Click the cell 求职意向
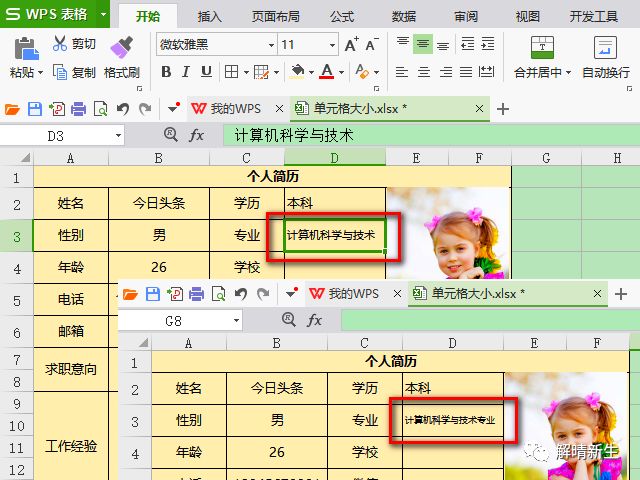640x480 pixels. pos(71,369)
